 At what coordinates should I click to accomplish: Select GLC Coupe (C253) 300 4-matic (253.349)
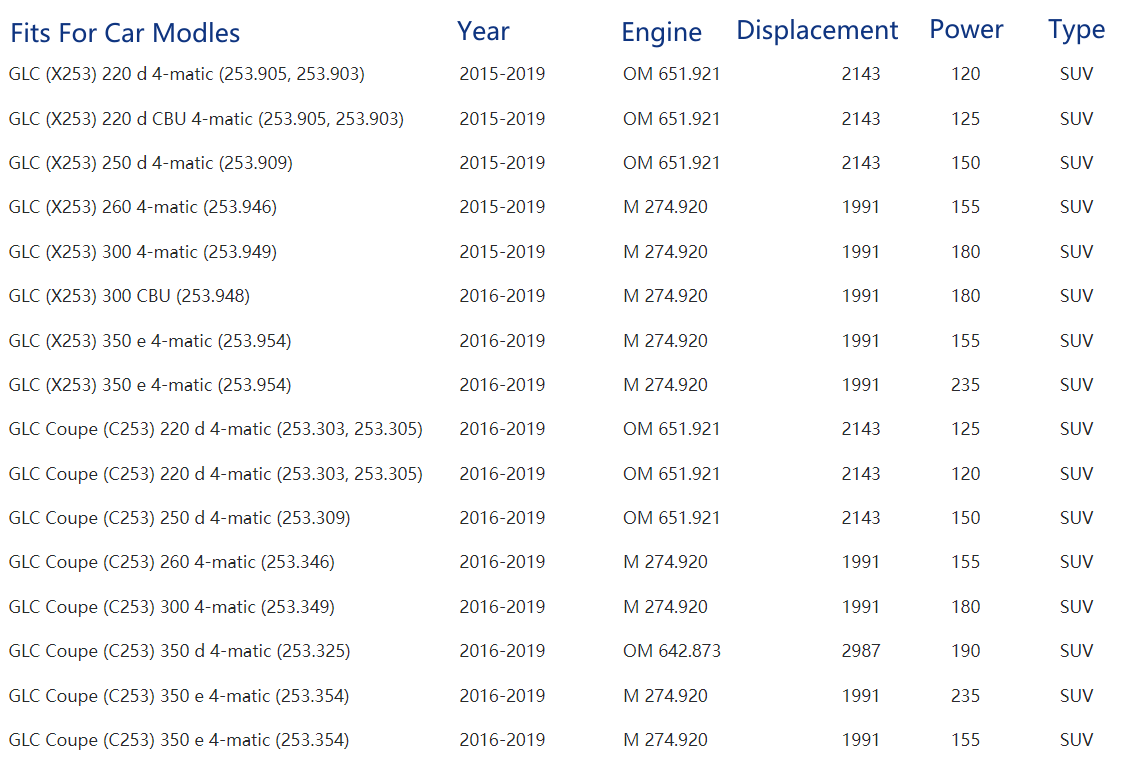coord(171,607)
